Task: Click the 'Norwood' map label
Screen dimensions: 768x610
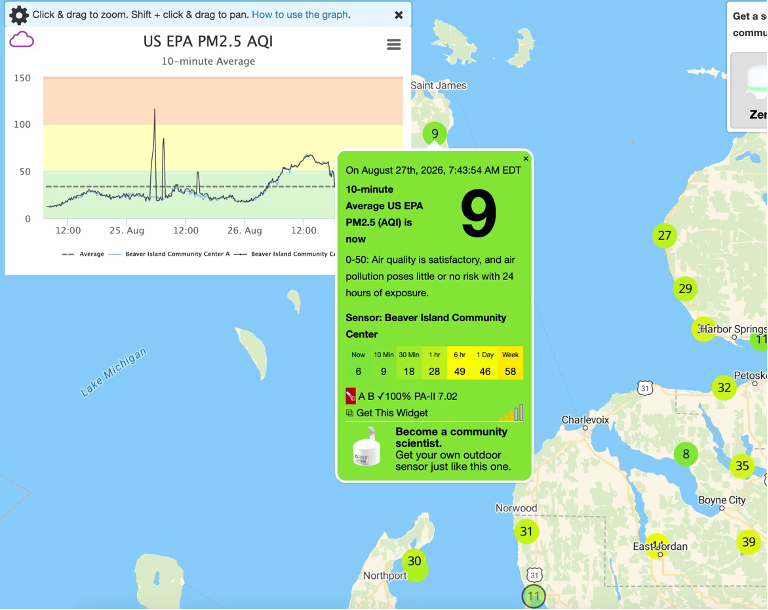Action: pos(516,508)
